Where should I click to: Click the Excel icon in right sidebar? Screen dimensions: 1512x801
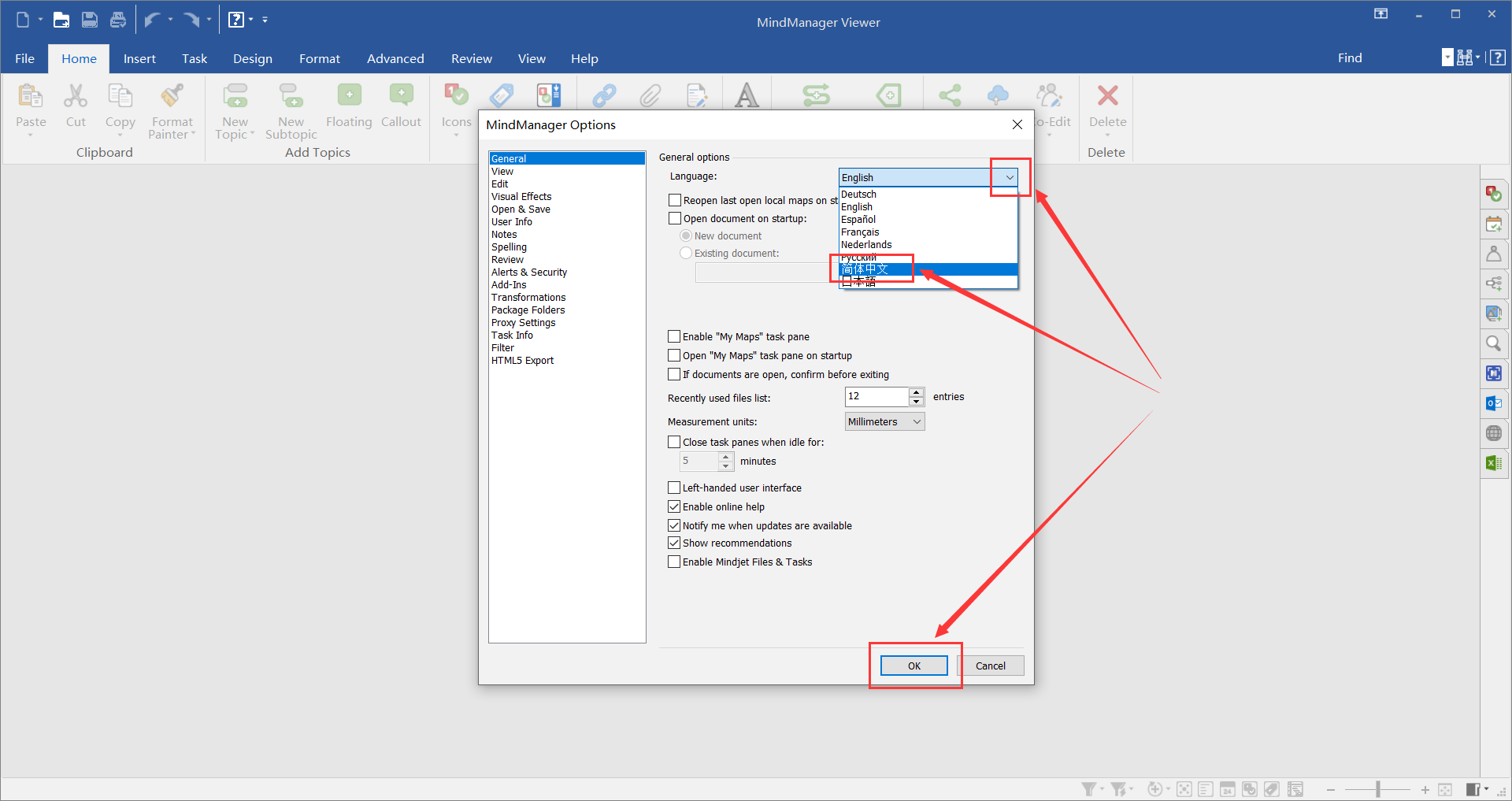[1493, 463]
